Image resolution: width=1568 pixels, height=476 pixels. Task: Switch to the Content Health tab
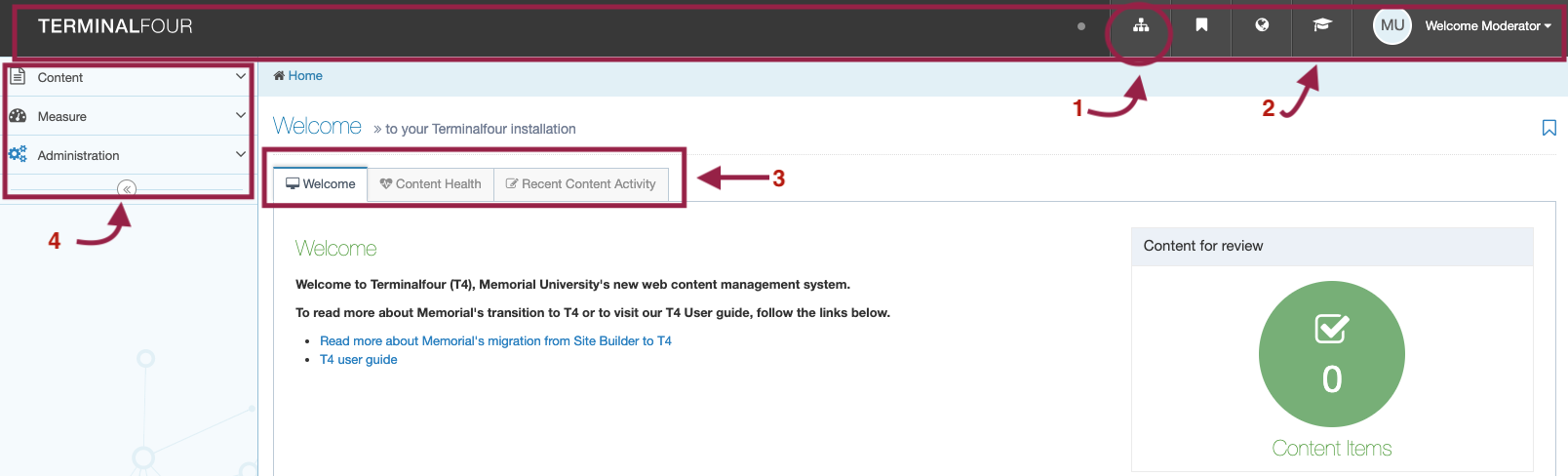pyautogui.click(x=430, y=184)
